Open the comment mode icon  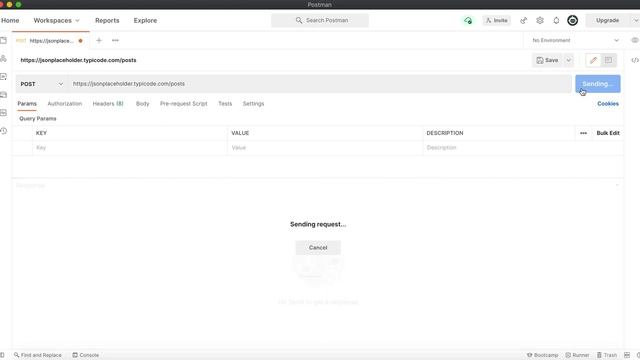coord(609,60)
